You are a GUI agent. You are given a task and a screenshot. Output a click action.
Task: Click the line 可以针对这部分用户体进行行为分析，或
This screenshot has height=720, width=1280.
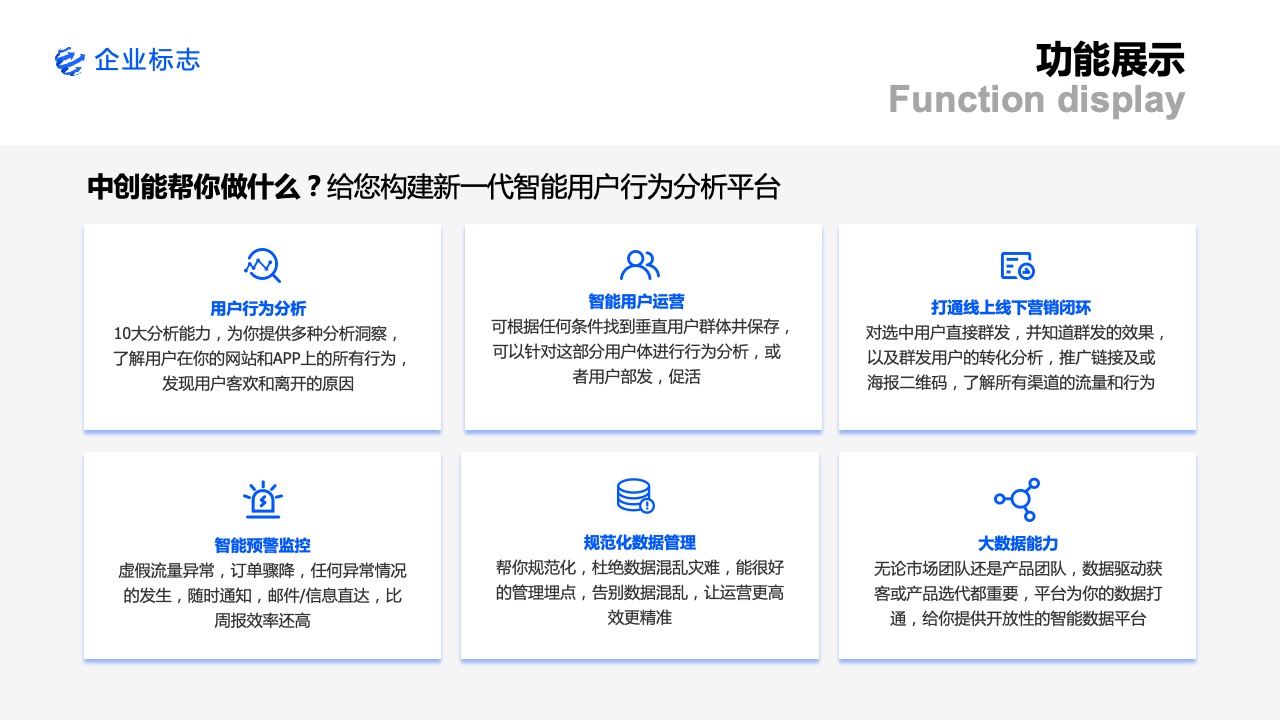pyautogui.click(x=636, y=352)
